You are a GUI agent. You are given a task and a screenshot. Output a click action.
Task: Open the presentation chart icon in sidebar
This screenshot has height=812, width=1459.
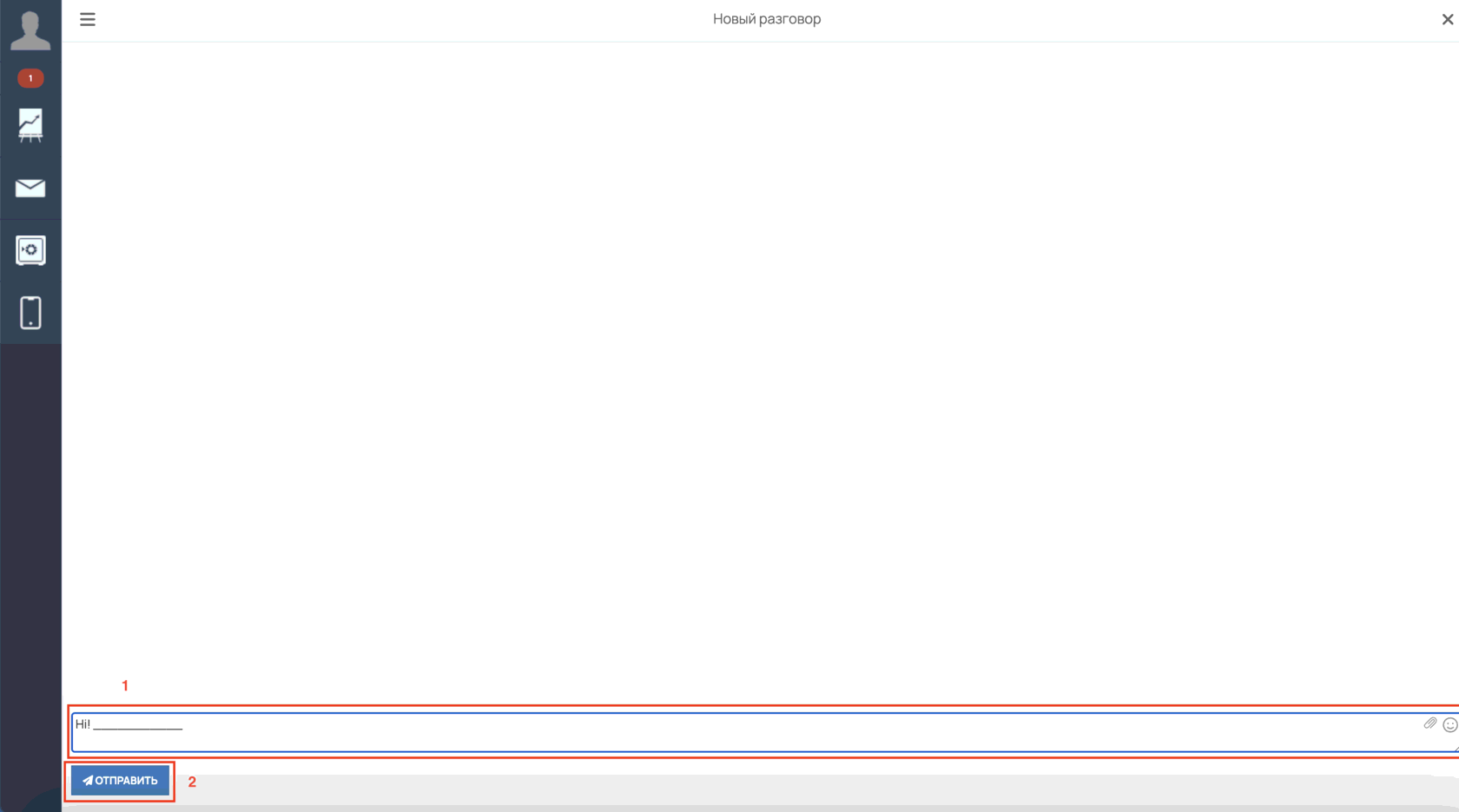coord(30,126)
